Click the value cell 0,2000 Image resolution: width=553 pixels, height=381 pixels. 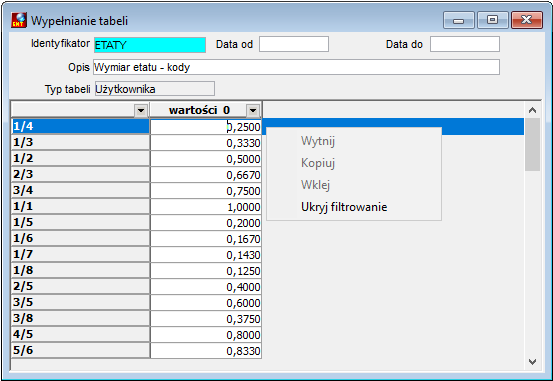(x=206, y=223)
